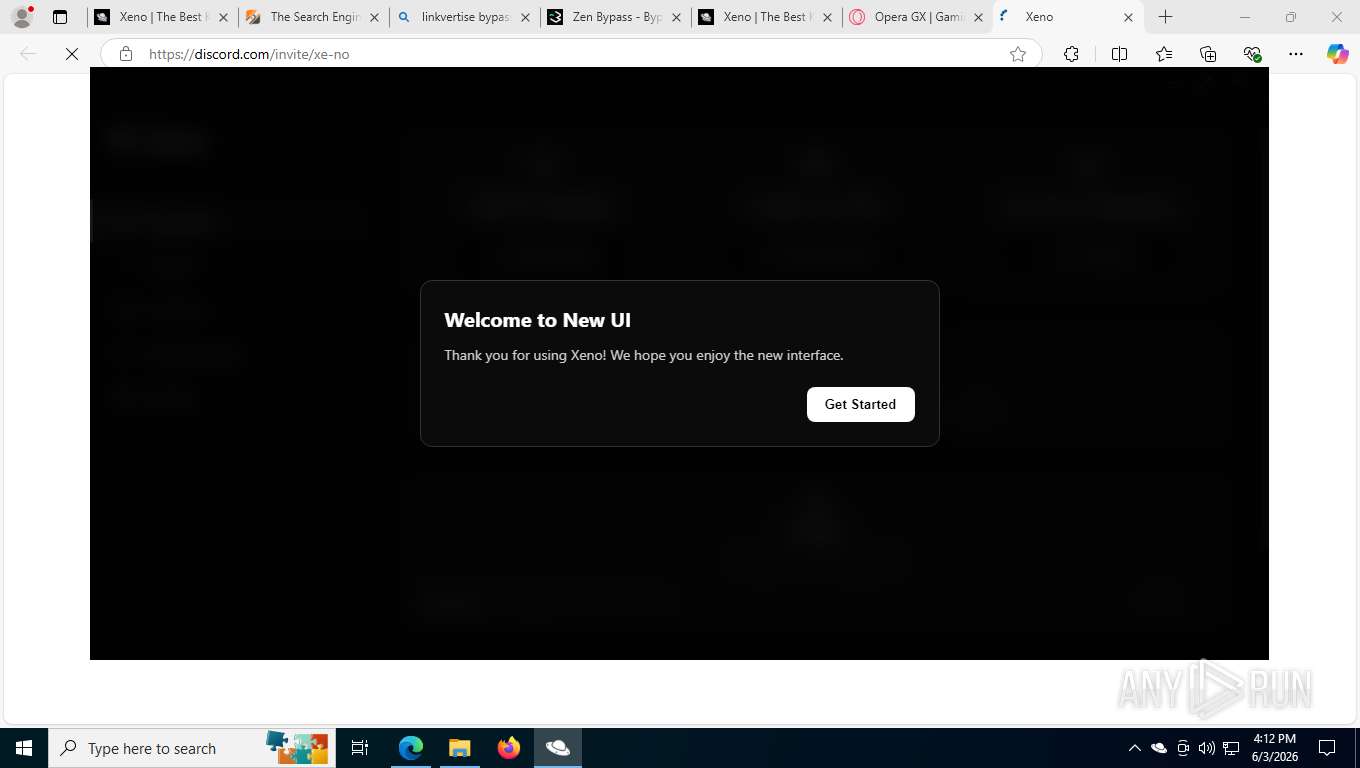The height and width of the screenshot is (768, 1360).
Task: Open a new browser tab
Action: coord(1165,17)
